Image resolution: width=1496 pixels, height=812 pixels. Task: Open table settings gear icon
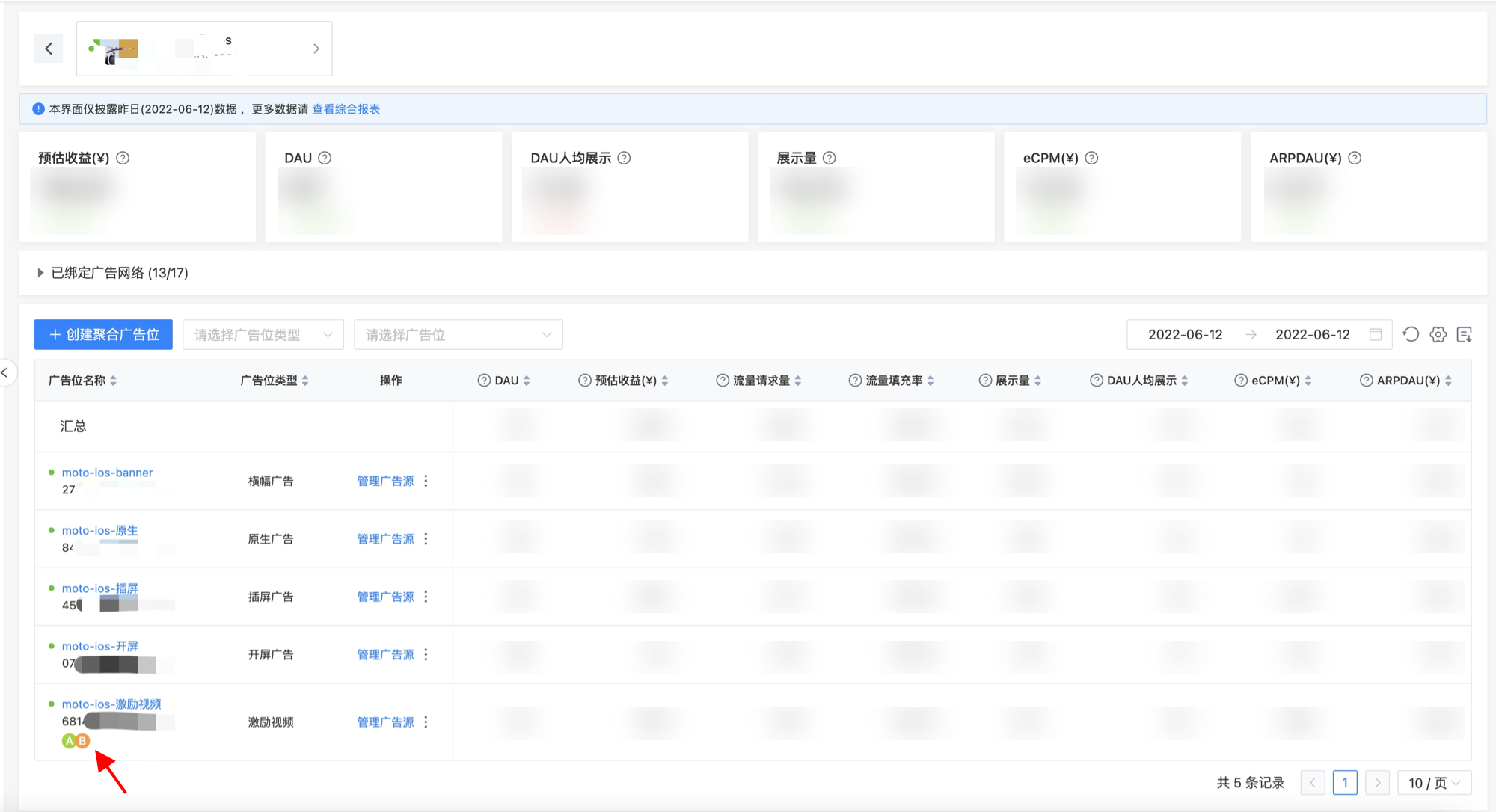1438,334
